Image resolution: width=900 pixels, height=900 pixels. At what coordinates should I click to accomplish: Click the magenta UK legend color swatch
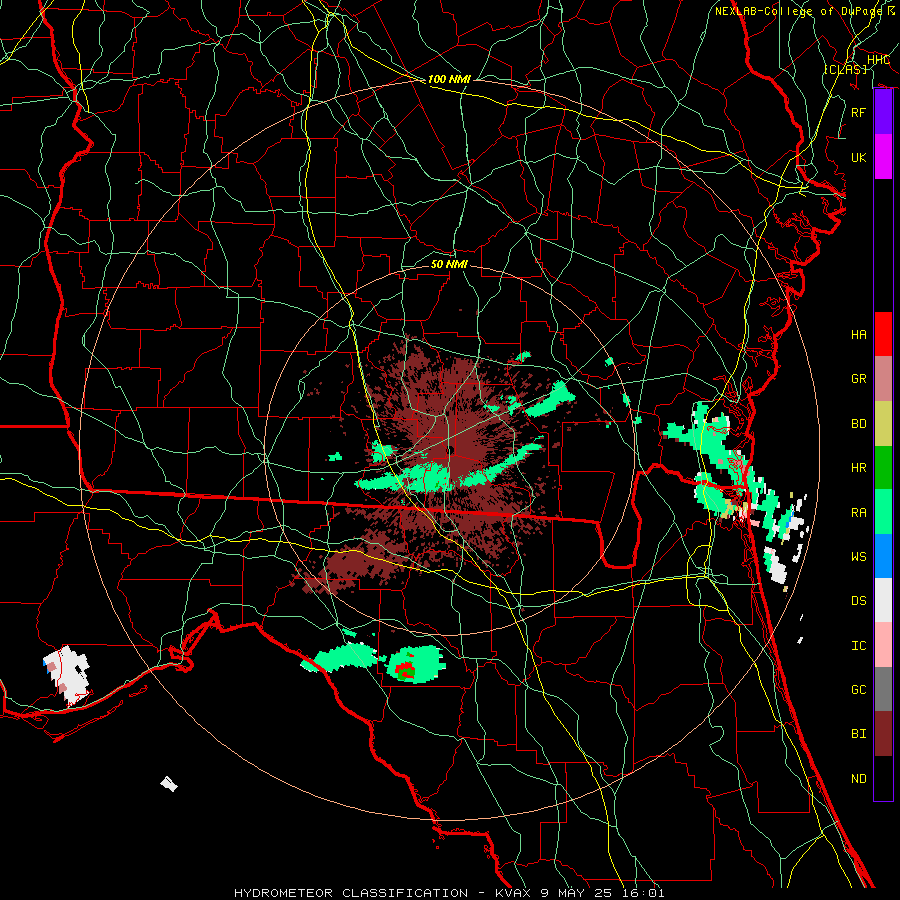click(883, 157)
